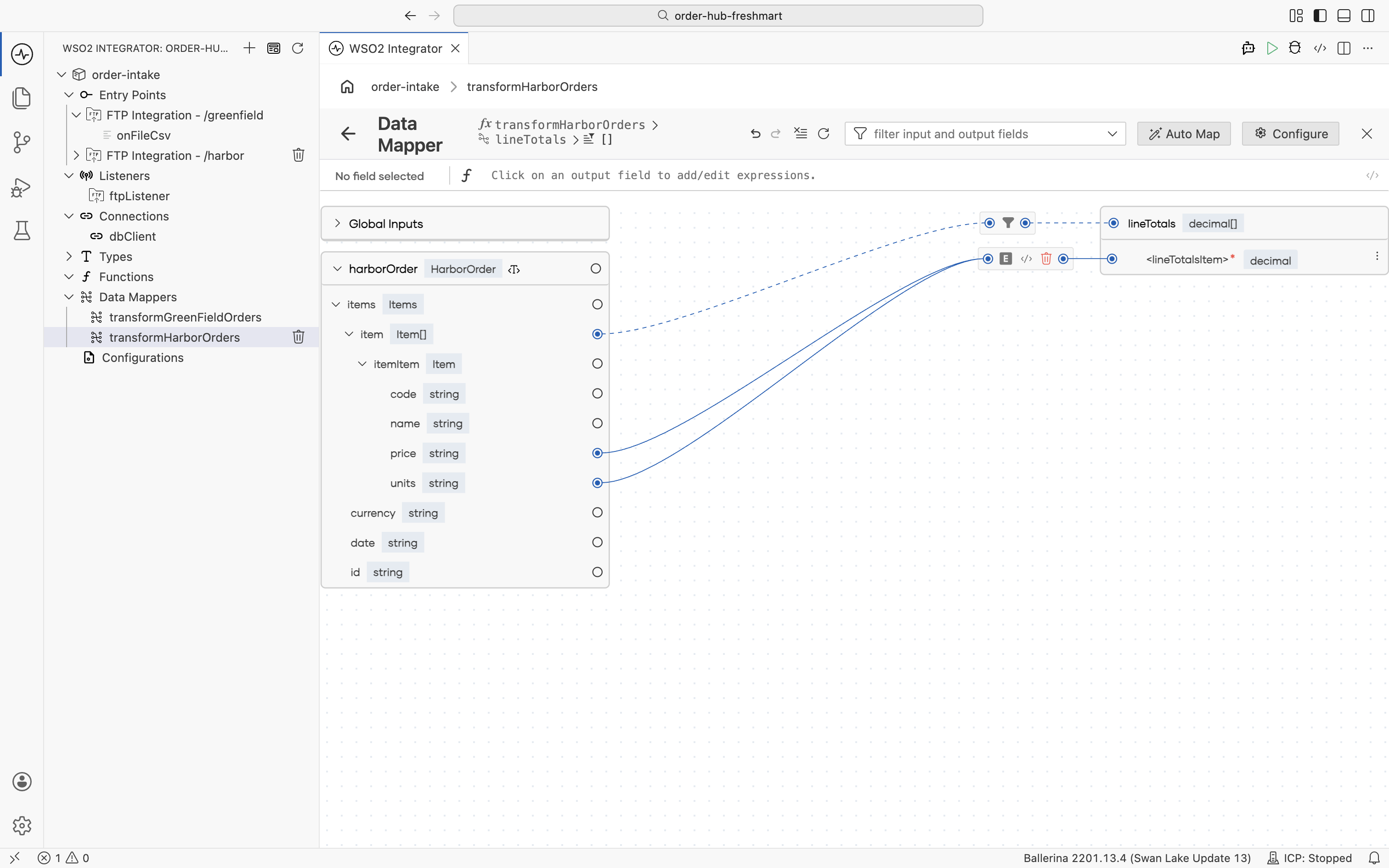Expand the Types tree node
This screenshot has height=868, width=1389.
coord(69,257)
